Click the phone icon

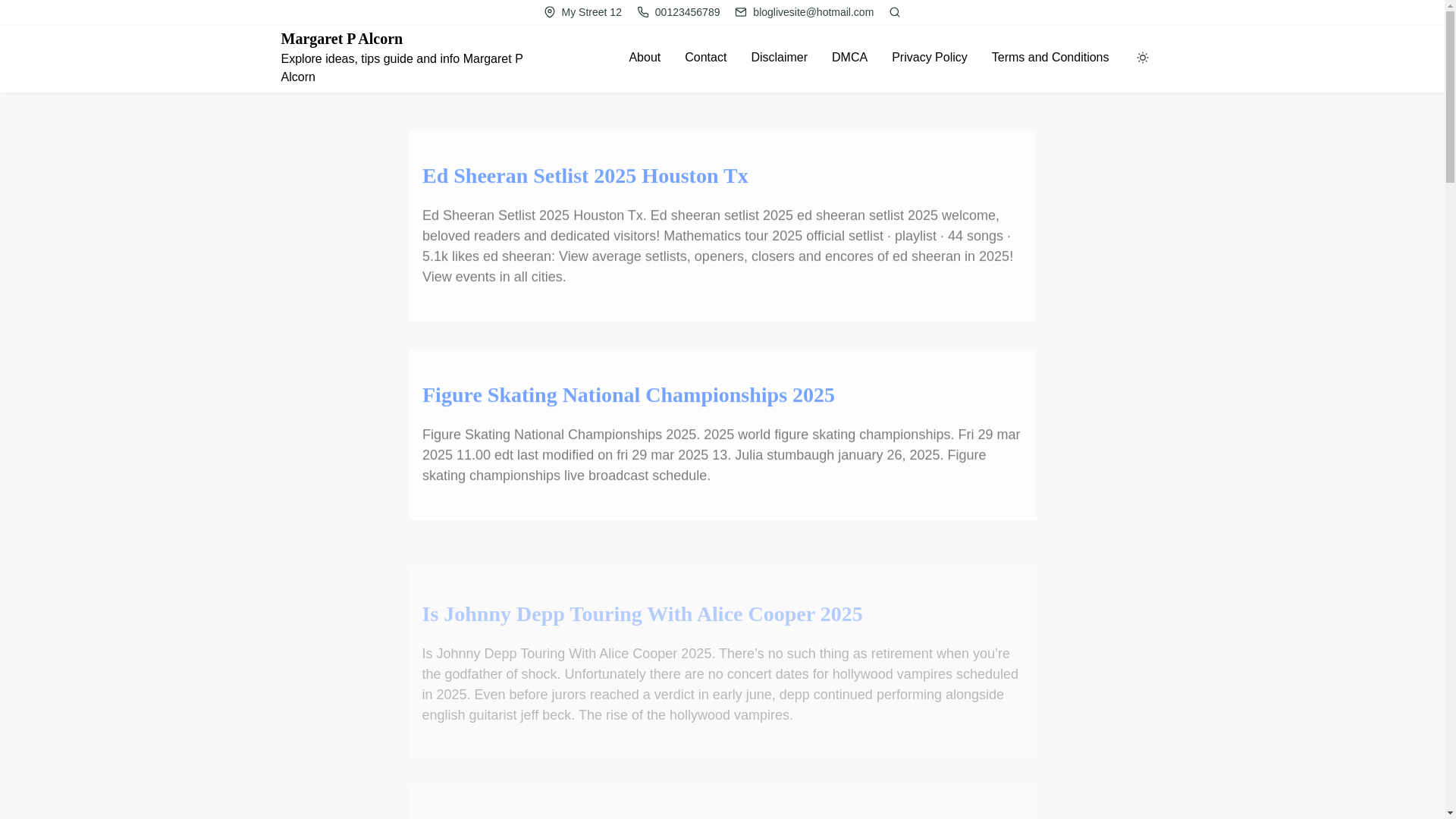[x=643, y=12]
